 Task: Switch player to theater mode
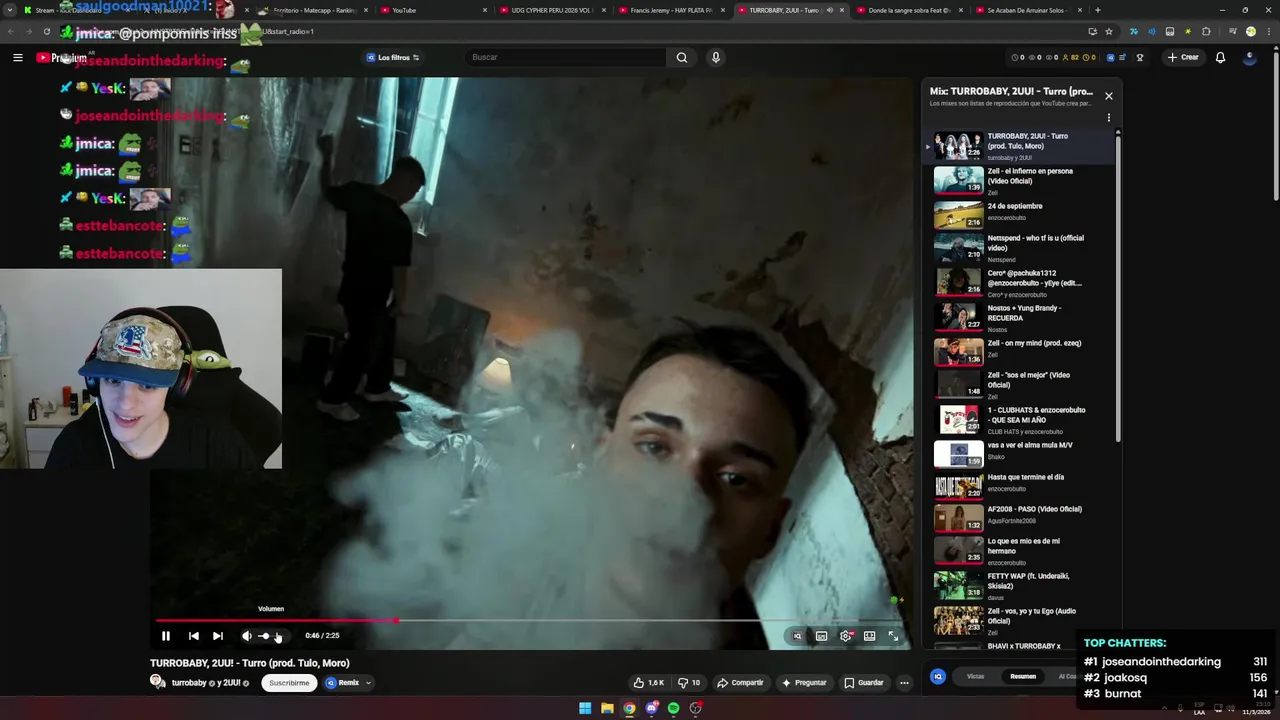(x=870, y=636)
